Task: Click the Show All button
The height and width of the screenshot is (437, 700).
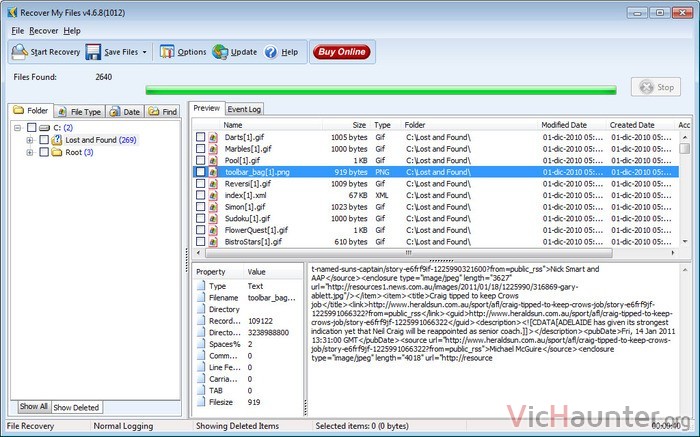Action: [x=33, y=407]
